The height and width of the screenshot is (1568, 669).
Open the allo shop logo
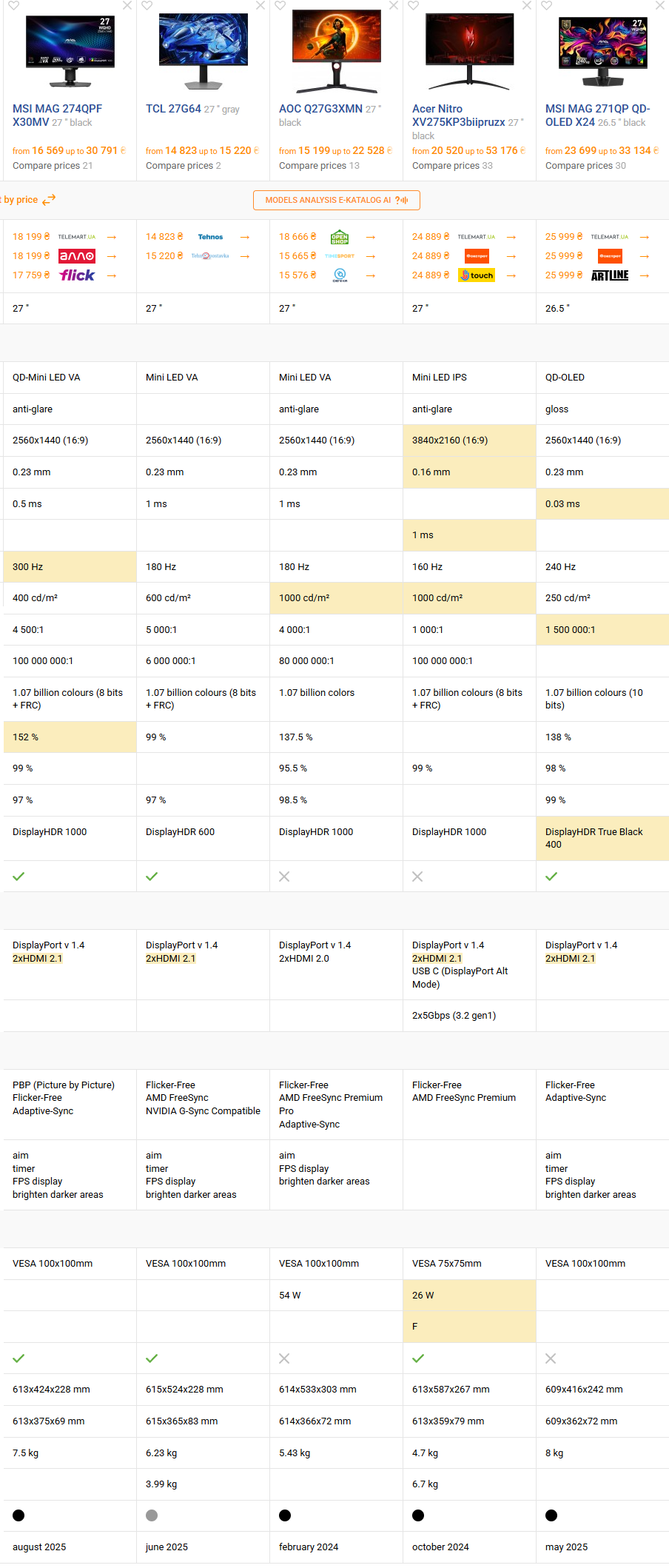coord(77,256)
